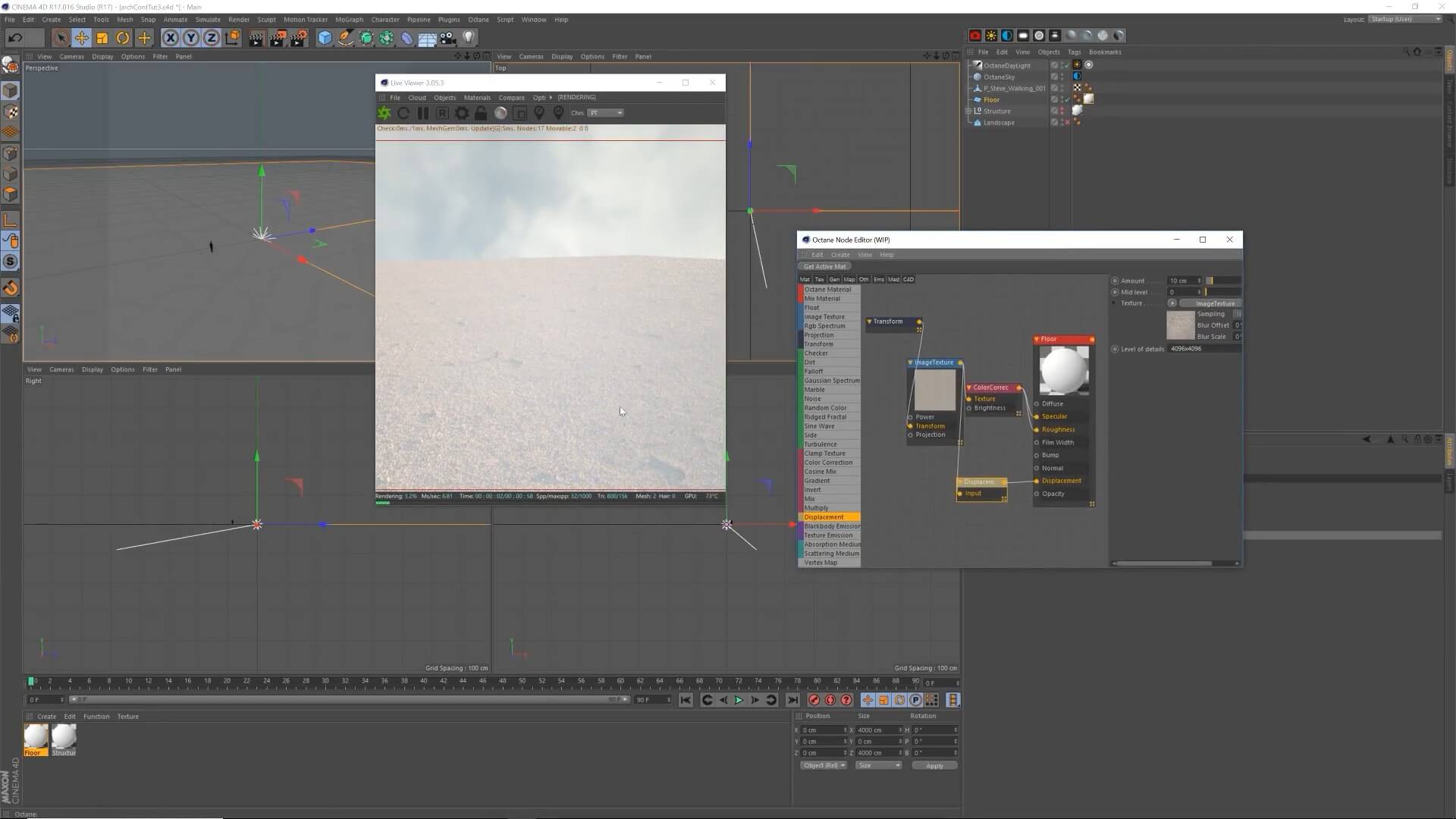
Task: Toggle the X axis lock
Action: [171, 38]
